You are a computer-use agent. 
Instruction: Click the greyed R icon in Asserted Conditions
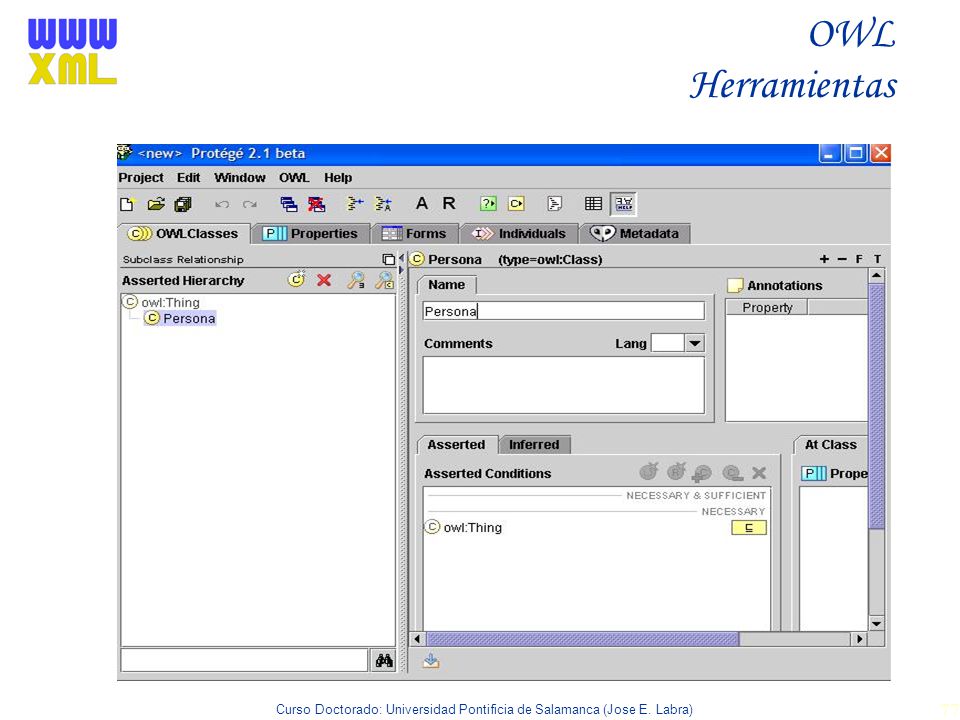click(x=676, y=472)
